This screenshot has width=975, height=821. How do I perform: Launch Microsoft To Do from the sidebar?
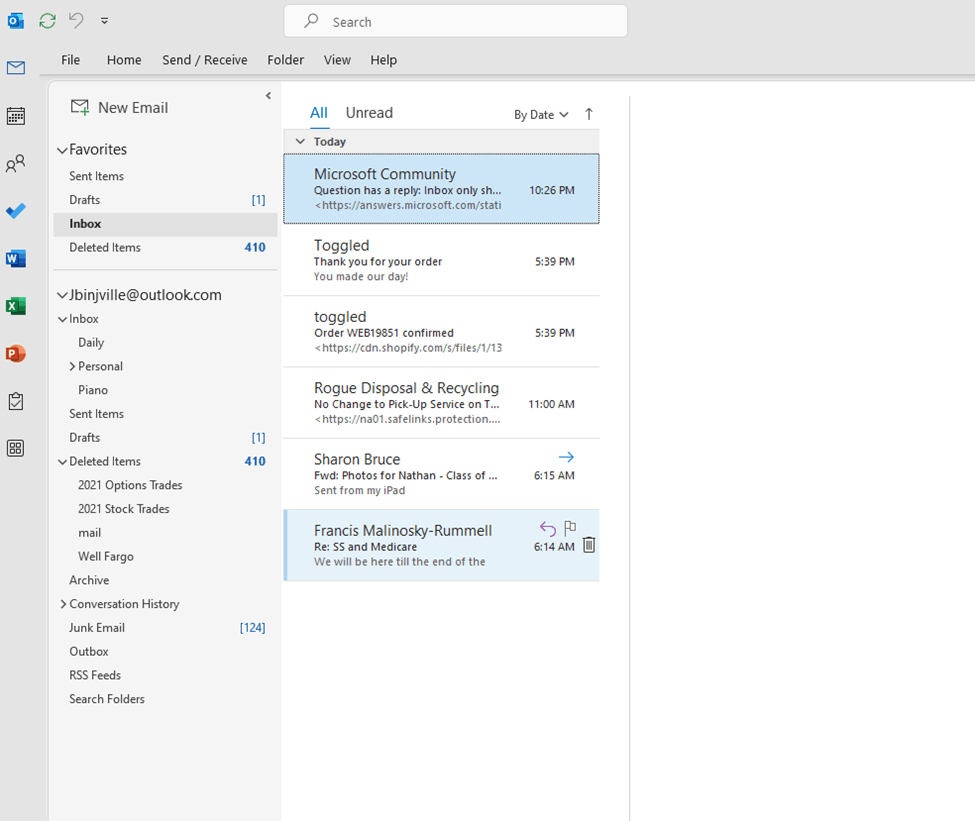coord(15,211)
